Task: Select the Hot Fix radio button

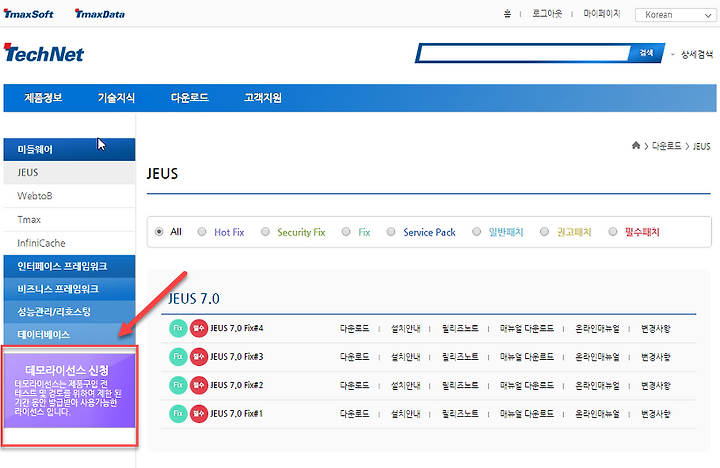Action: [202, 231]
